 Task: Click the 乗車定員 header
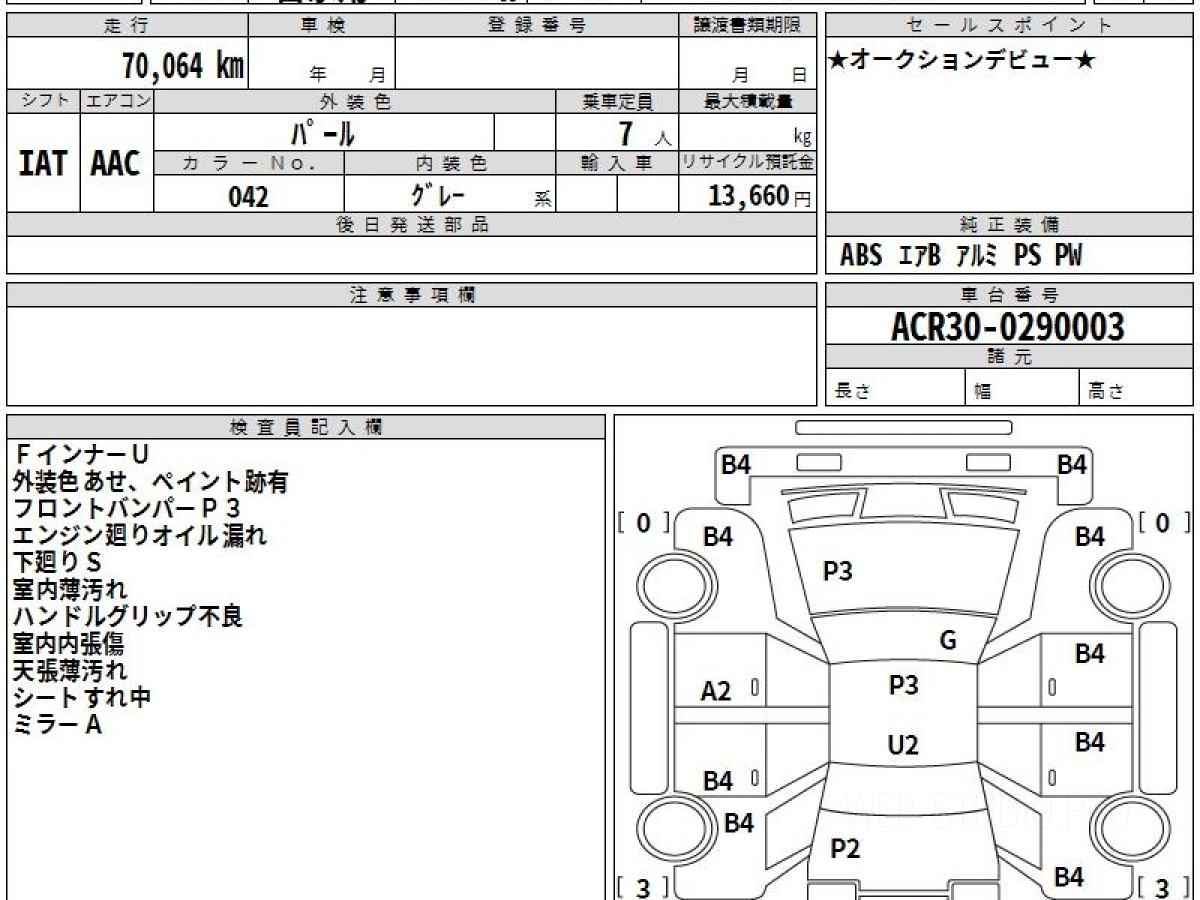617,101
